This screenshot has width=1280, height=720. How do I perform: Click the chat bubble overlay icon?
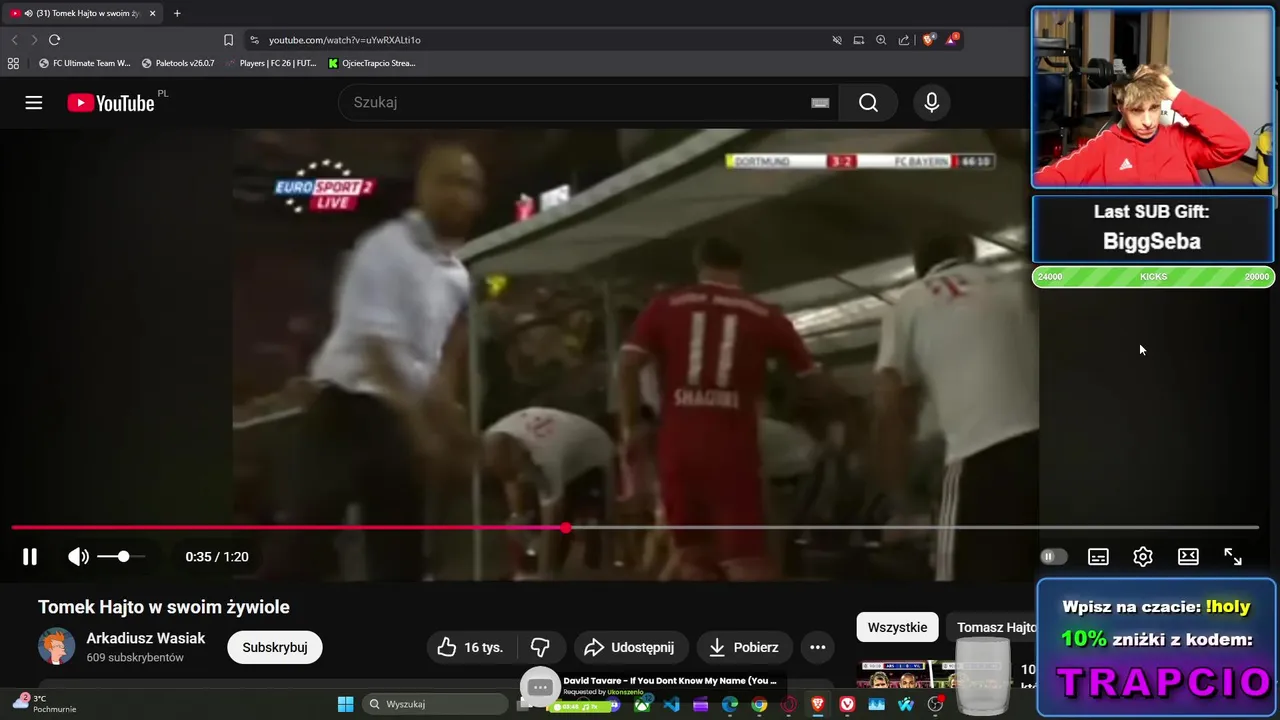[x=540, y=687]
